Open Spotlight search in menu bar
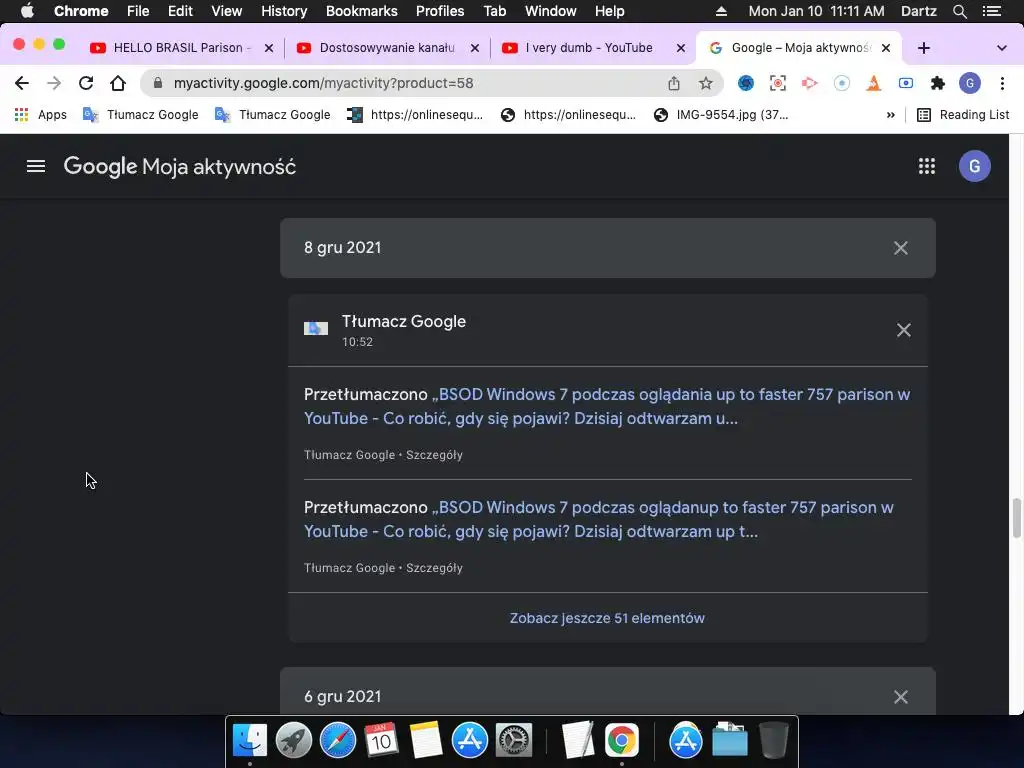The width and height of the screenshot is (1024, 768). coord(959,11)
